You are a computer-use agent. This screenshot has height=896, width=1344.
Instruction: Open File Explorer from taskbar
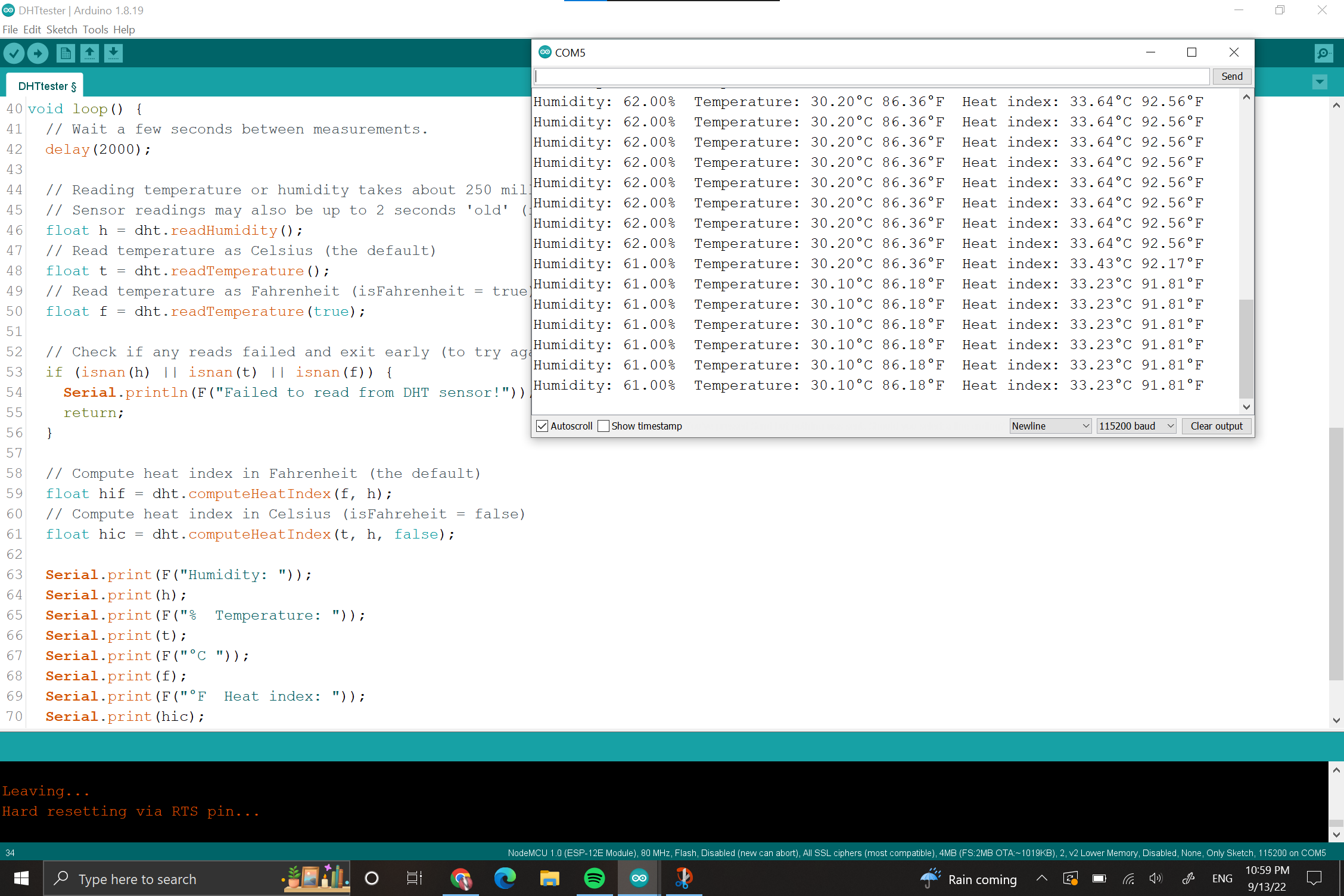coord(549,878)
